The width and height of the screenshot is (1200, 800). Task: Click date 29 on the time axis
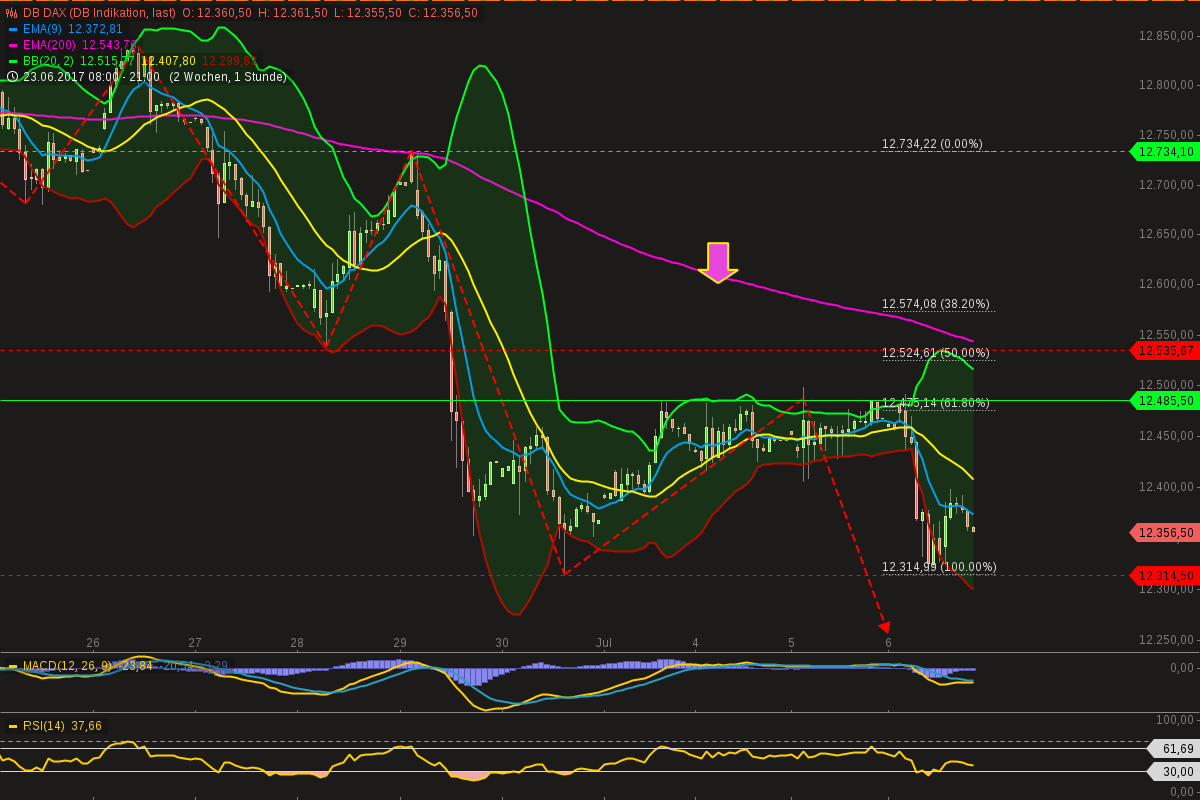click(400, 643)
